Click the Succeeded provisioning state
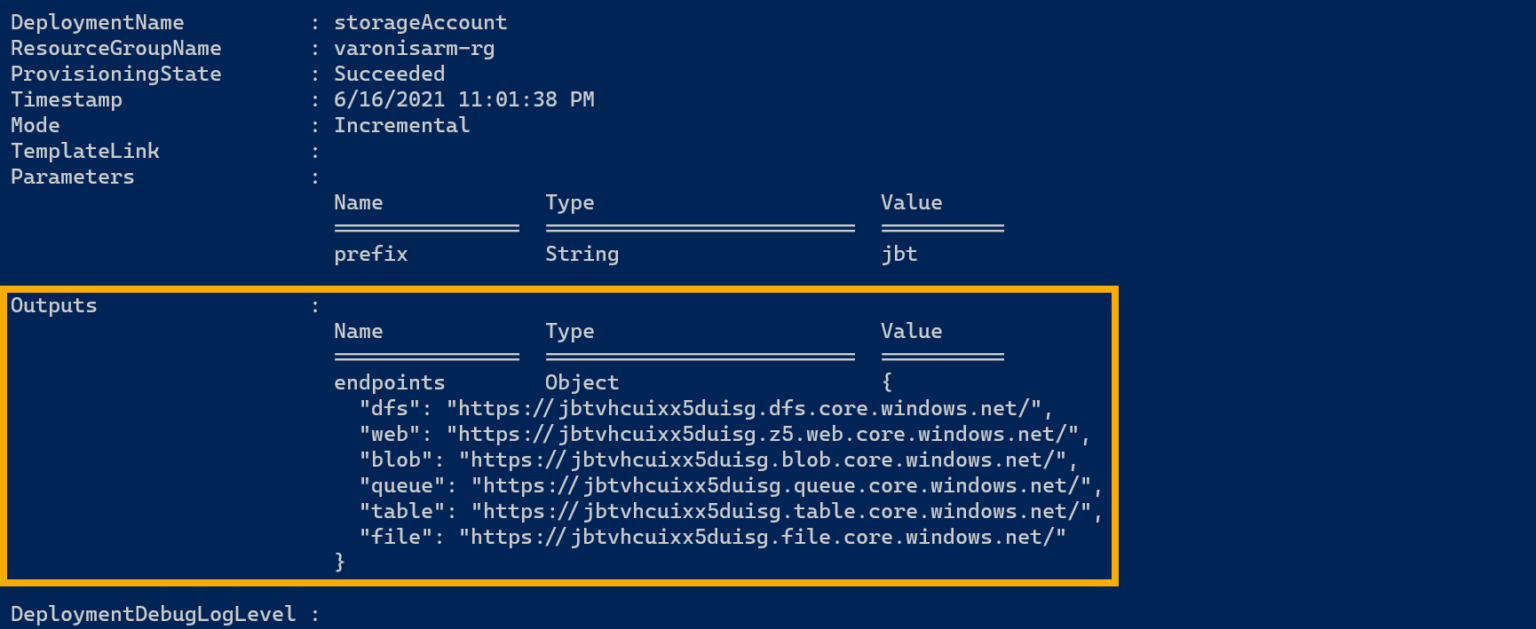Screen dimensions: 1536x629 389,73
